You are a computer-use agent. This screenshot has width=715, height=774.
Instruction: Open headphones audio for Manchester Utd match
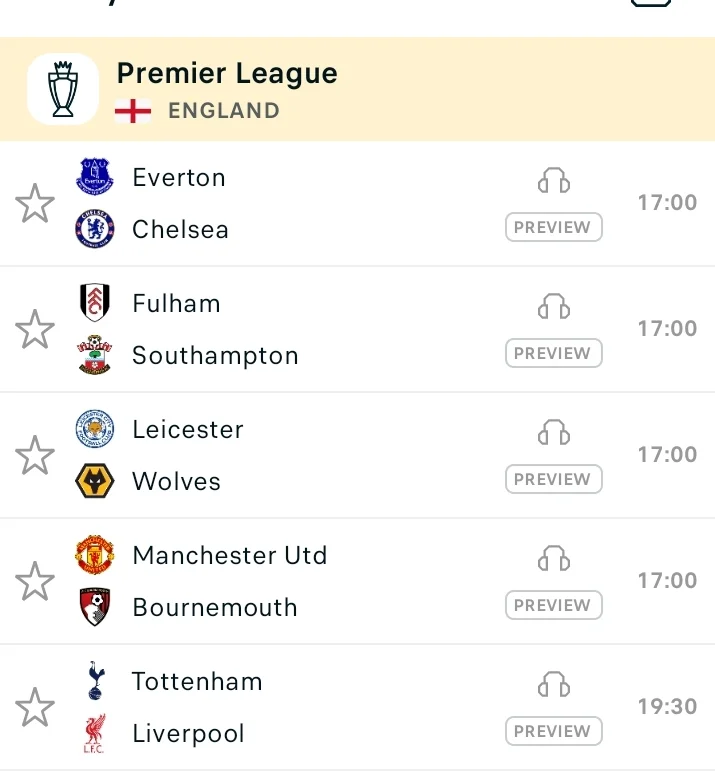click(554, 558)
